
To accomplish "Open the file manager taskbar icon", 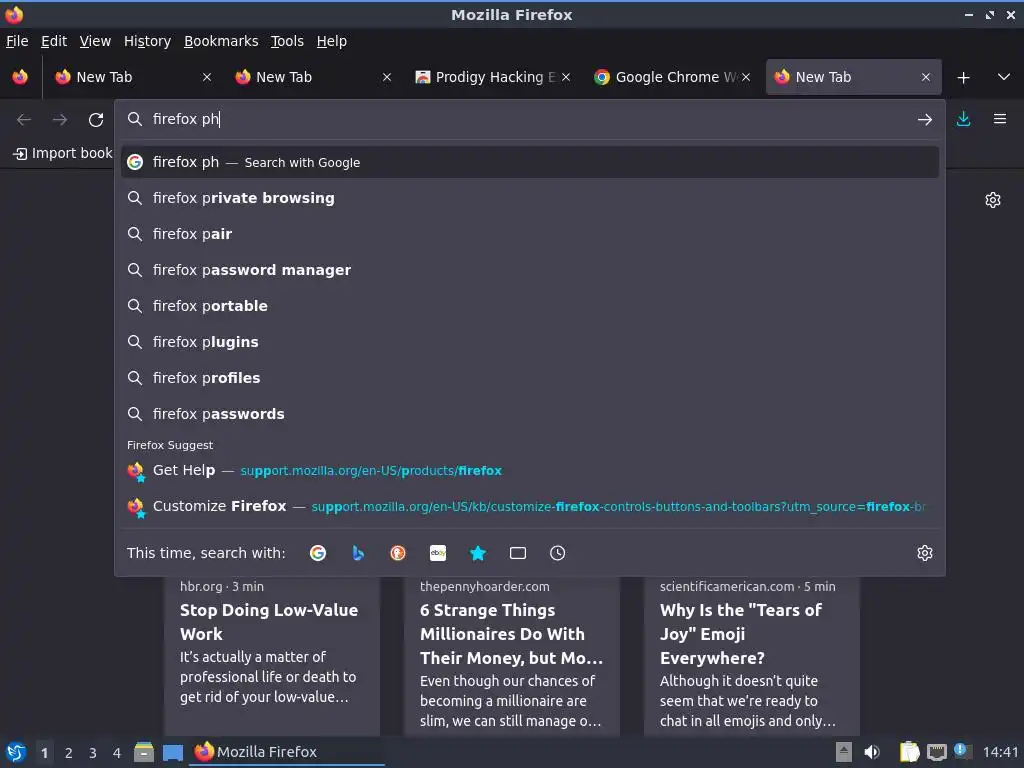I will [144, 752].
